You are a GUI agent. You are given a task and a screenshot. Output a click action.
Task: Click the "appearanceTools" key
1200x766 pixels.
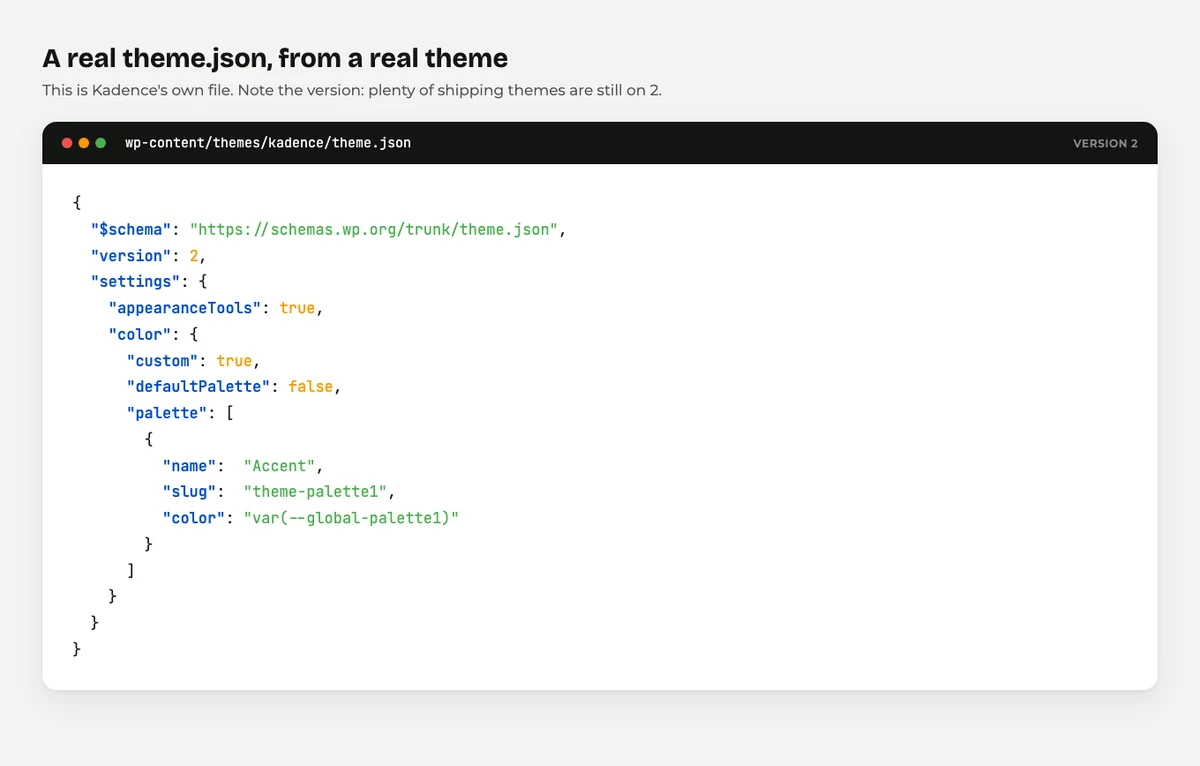pyautogui.click(x=185, y=308)
